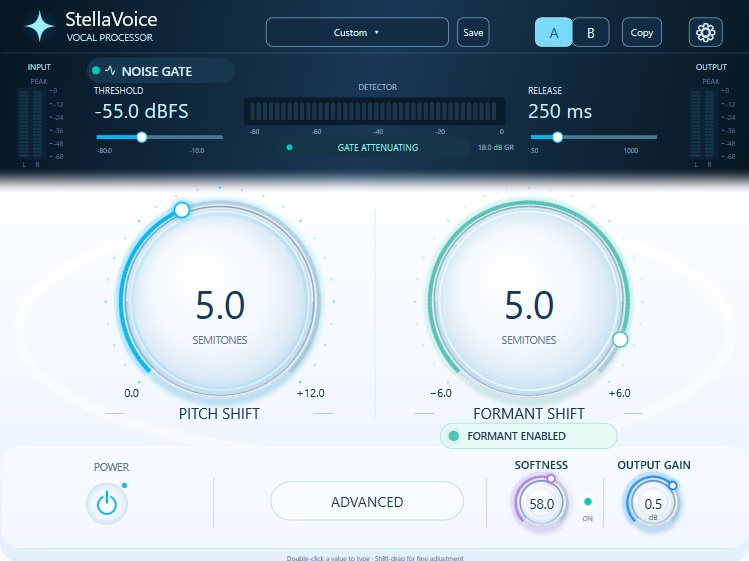Click the Formant Shift dial handle
The image size is (749, 561).
point(620,339)
